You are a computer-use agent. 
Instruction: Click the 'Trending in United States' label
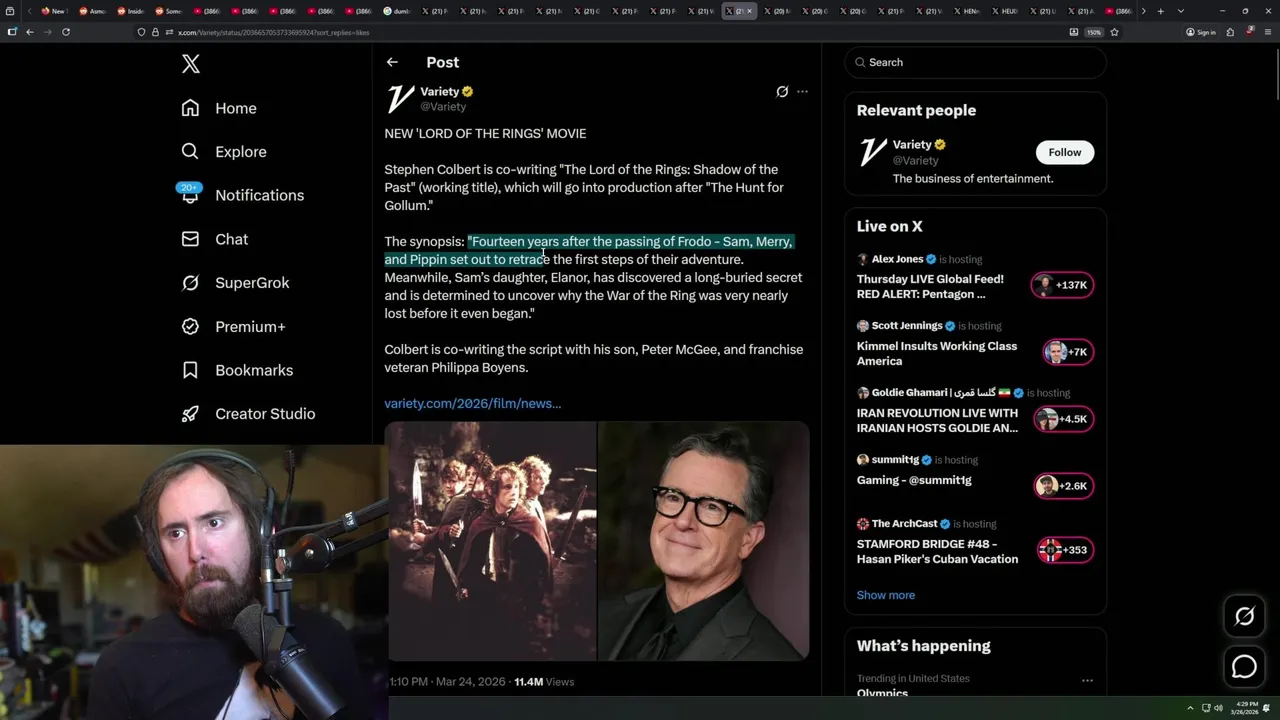(x=913, y=678)
